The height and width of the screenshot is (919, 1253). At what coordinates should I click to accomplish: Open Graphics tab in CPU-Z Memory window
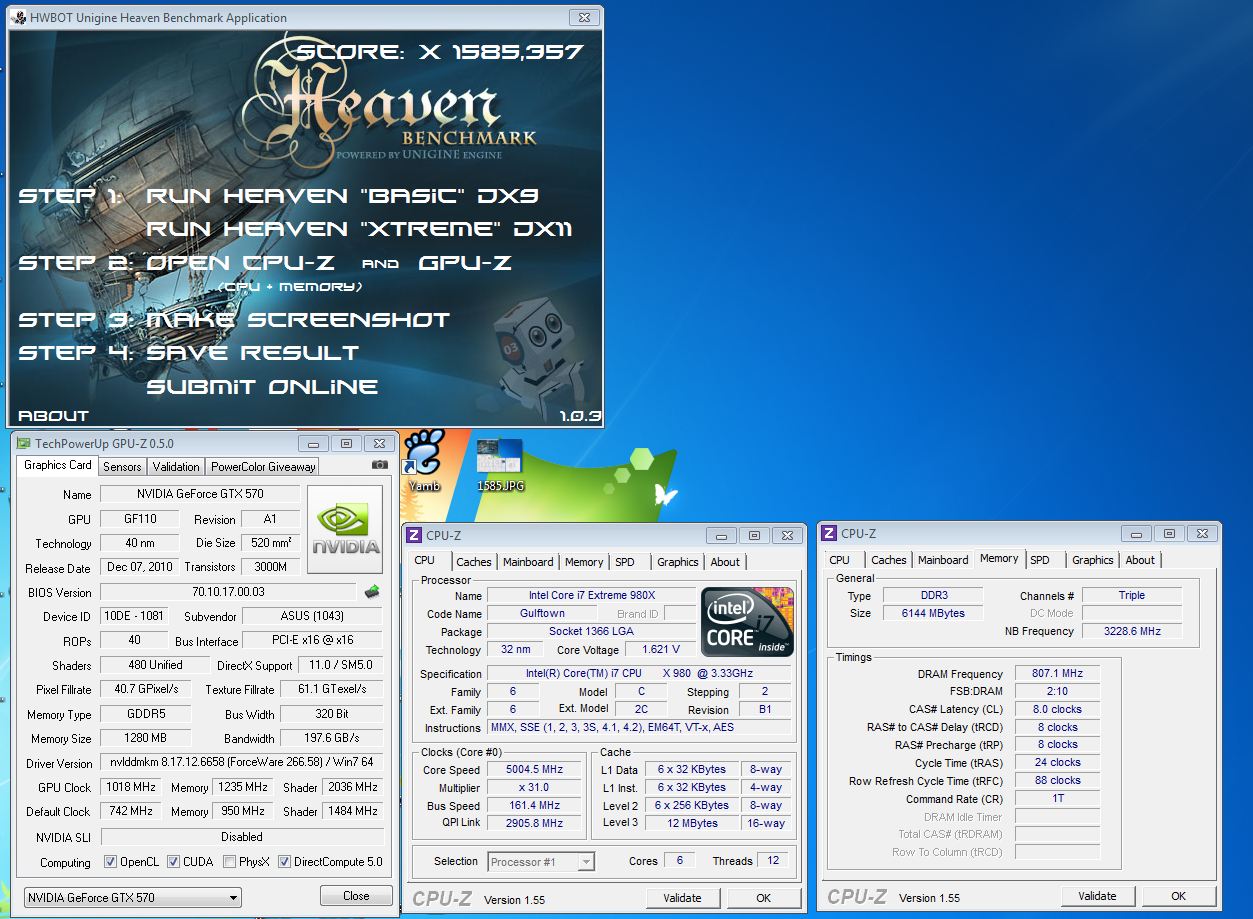(x=1093, y=560)
